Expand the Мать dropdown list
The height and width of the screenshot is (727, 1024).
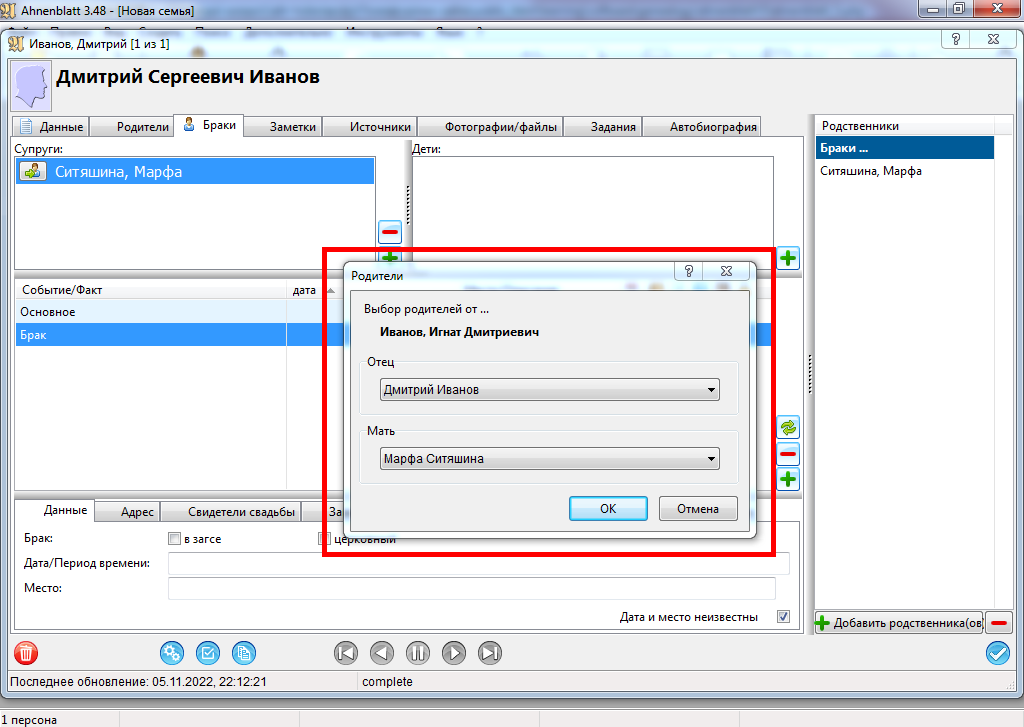tap(549, 459)
